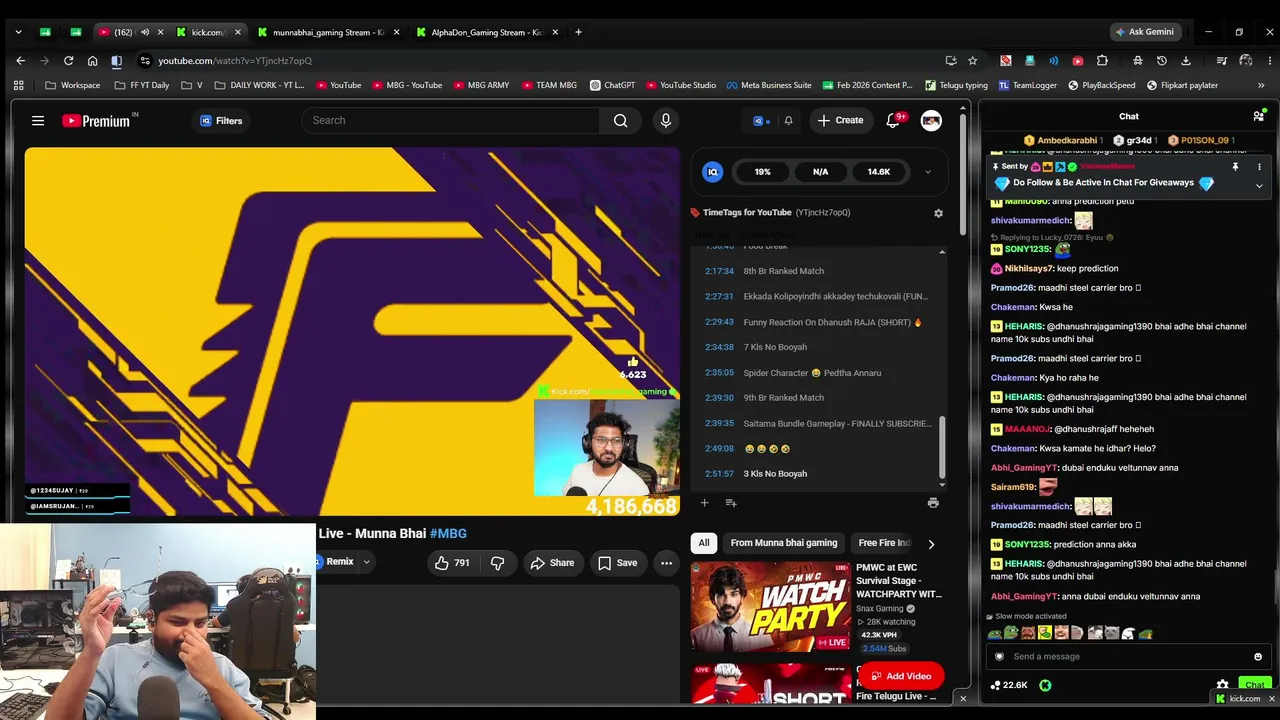Open the browser extensions puzzle icon

(1102, 61)
